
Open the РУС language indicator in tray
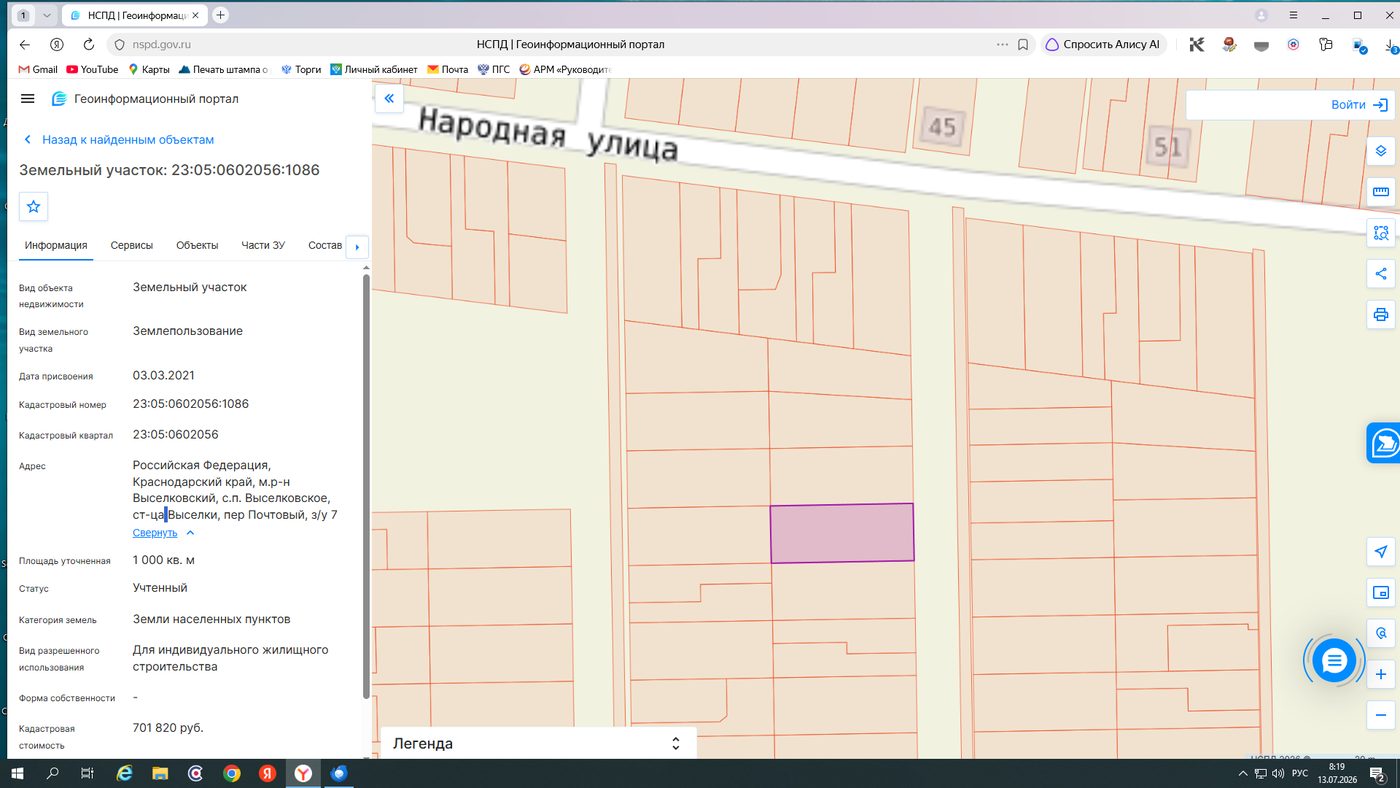[x=1300, y=773]
